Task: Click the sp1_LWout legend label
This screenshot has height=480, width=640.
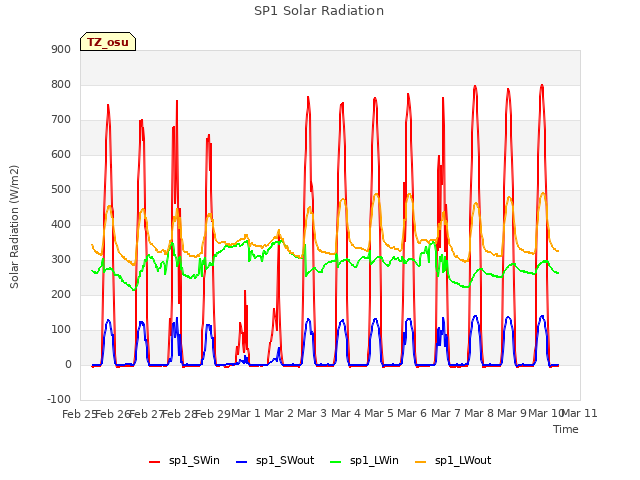Action: (x=463, y=461)
